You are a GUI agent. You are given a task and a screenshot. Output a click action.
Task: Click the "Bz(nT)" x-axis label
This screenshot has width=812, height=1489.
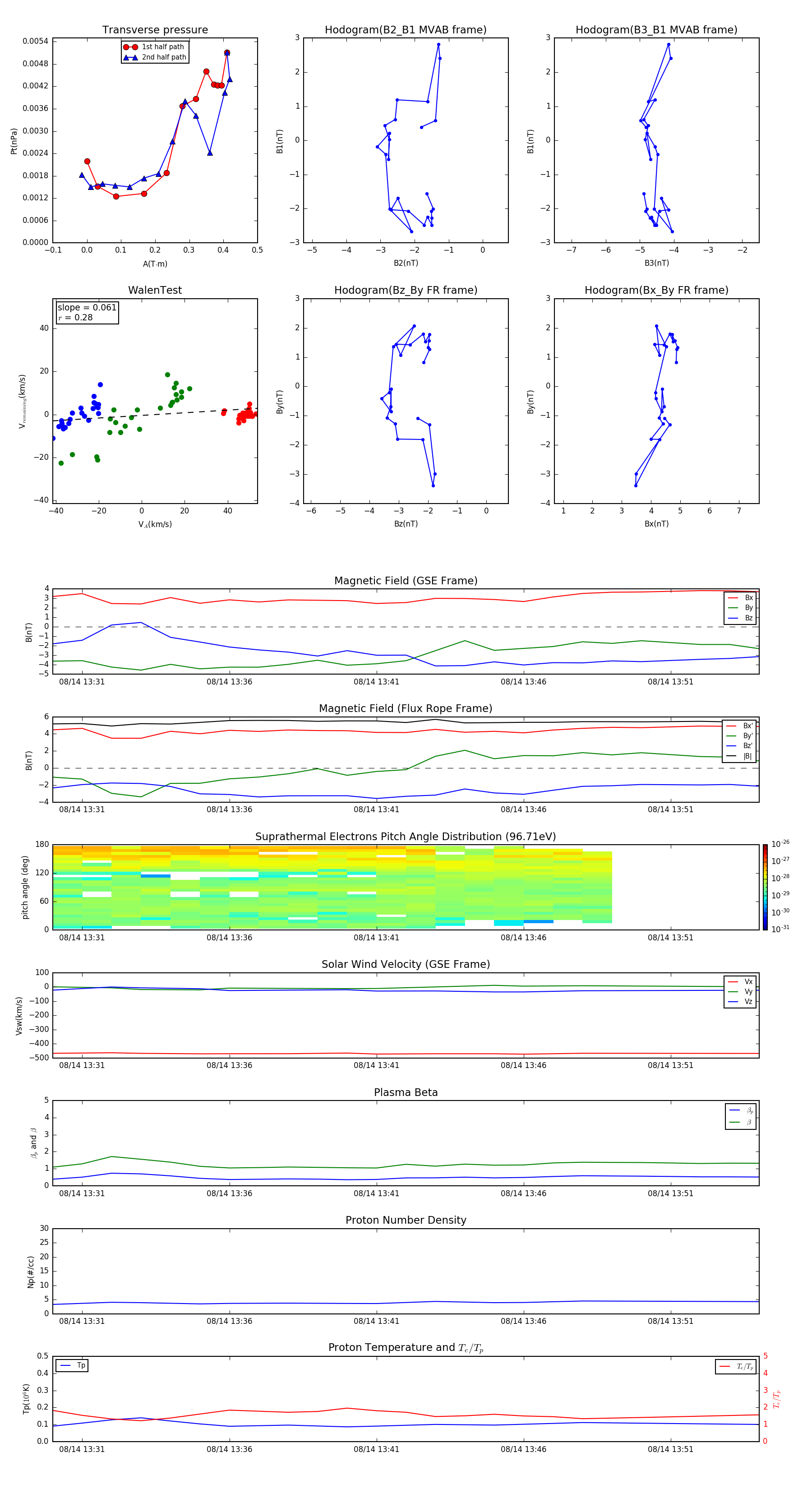tap(406, 524)
